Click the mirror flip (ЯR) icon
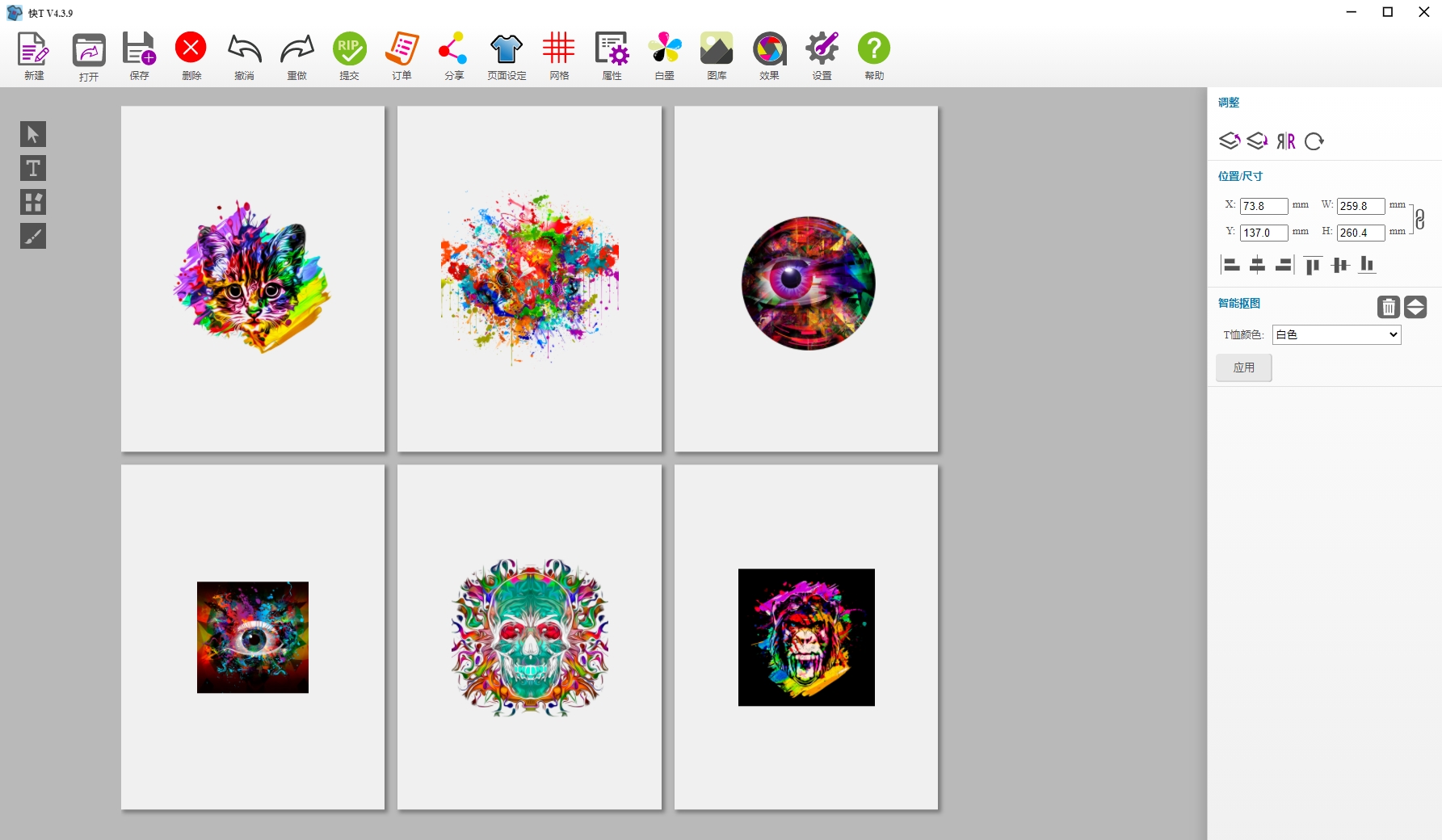This screenshot has width=1442, height=840. tap(1285, 141)
